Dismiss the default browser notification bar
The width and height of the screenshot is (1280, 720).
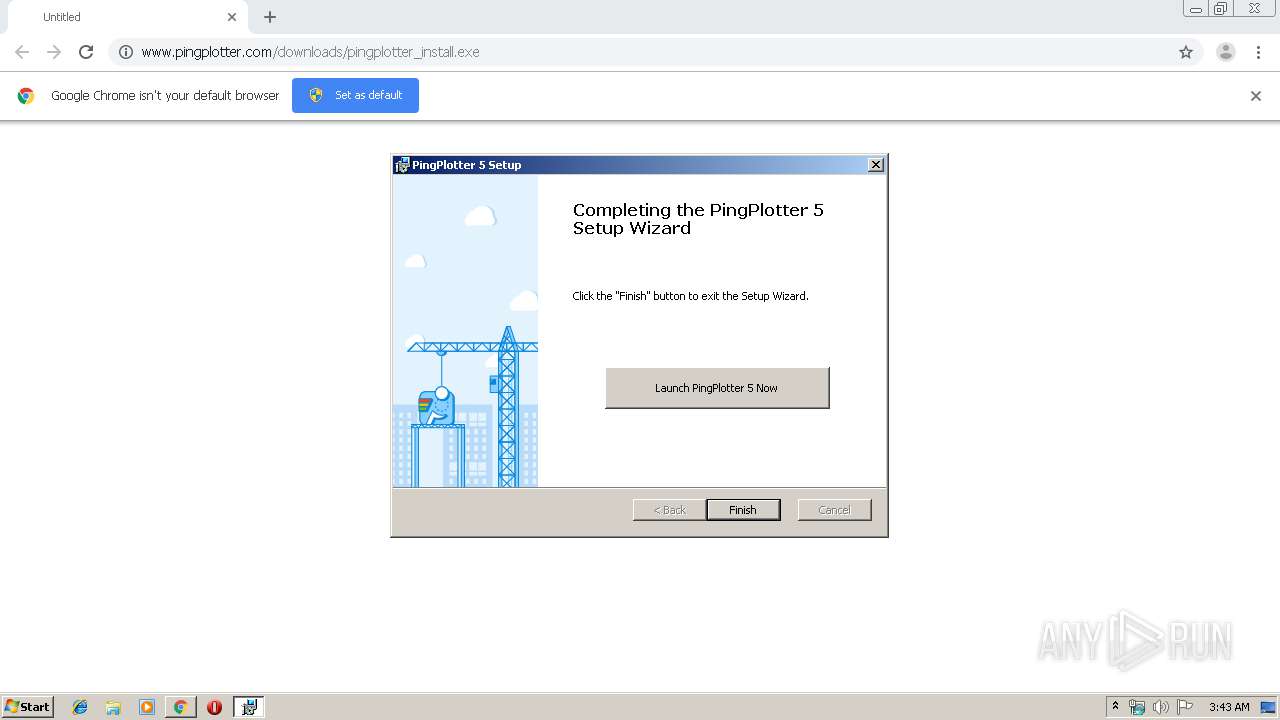pos(1256,96)
